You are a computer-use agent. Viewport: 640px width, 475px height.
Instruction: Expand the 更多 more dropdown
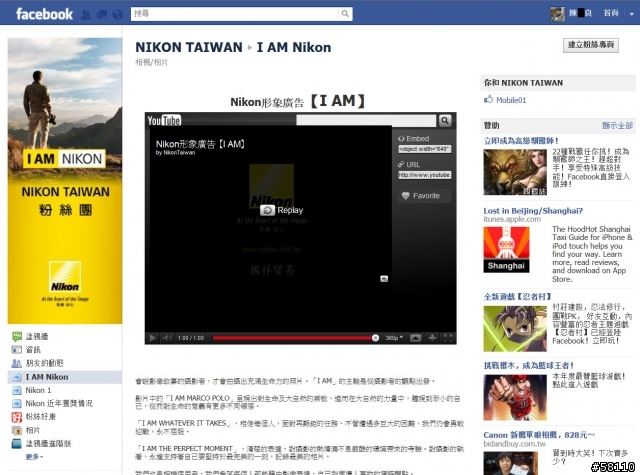point(34,457)
